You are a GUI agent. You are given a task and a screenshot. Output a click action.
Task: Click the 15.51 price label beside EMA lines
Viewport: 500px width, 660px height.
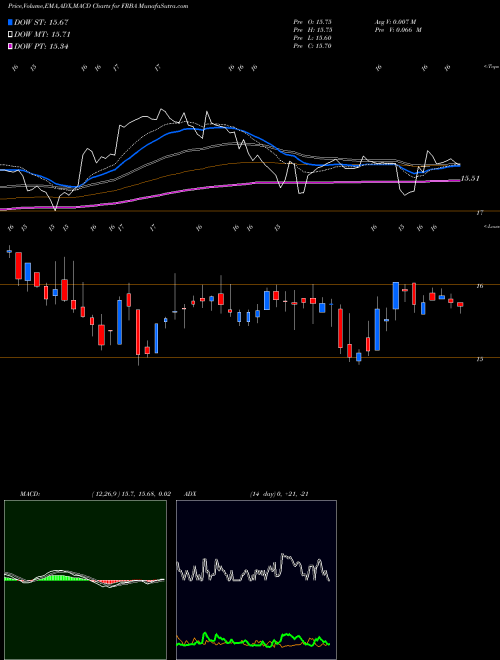pos(470,178)
